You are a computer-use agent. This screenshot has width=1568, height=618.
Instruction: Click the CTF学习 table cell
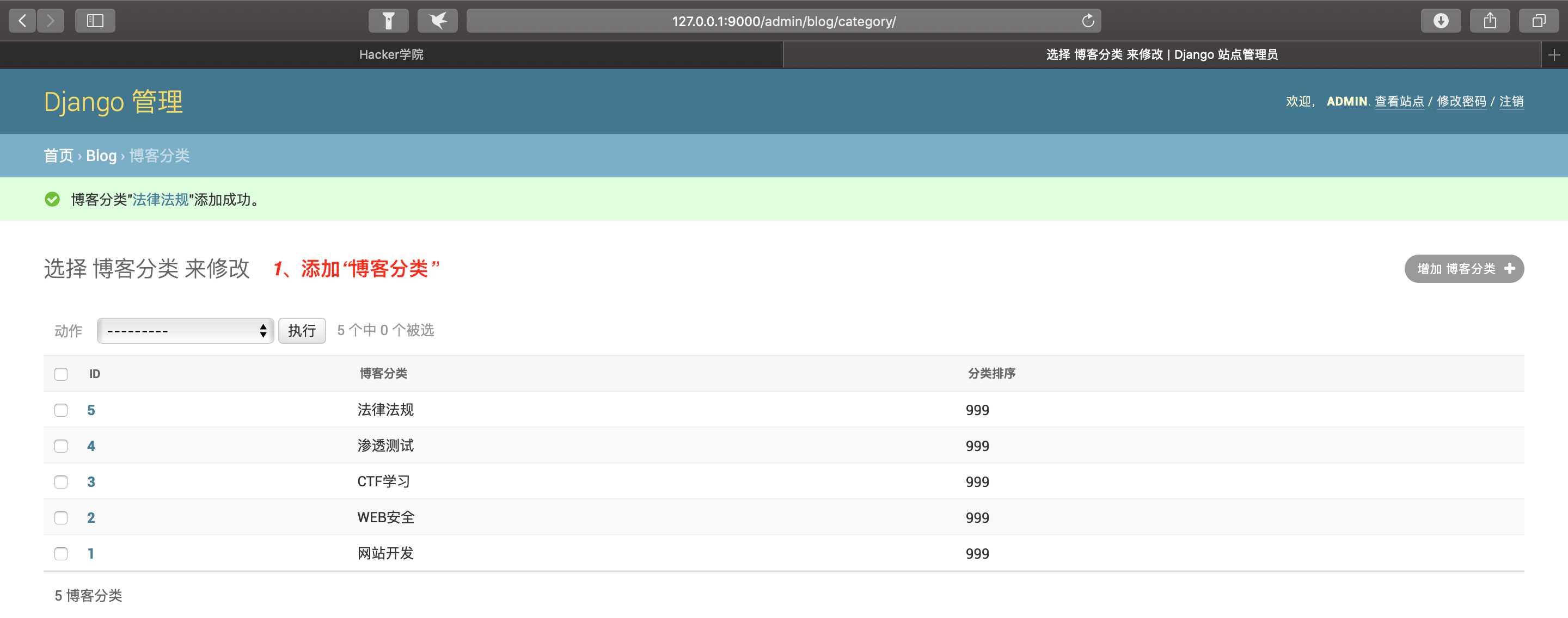point(383,482)
